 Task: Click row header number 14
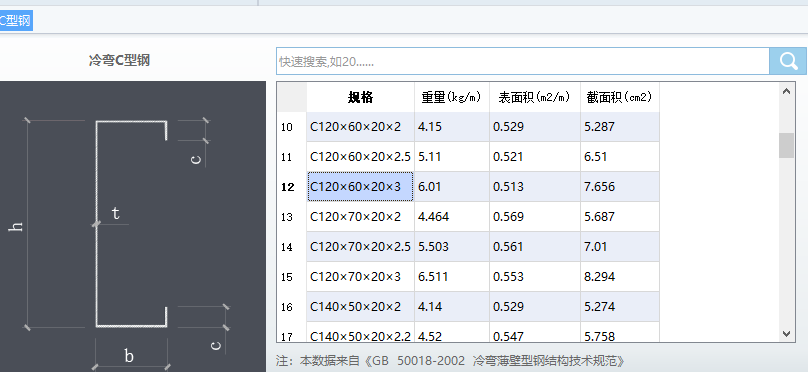pyautogui.click(x=292, y=247)
